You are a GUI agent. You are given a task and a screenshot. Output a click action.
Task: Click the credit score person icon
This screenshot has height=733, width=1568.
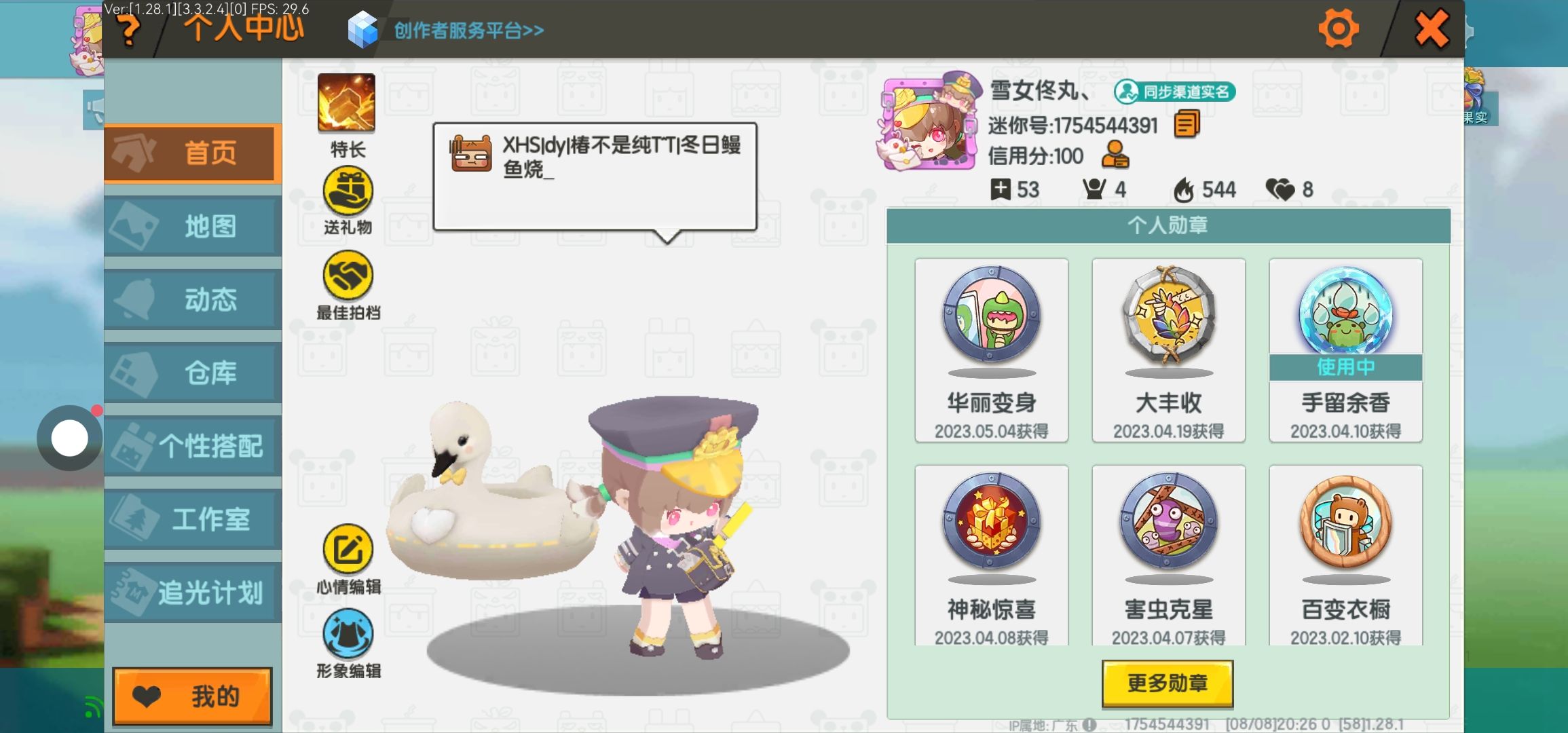(1115, 155)
